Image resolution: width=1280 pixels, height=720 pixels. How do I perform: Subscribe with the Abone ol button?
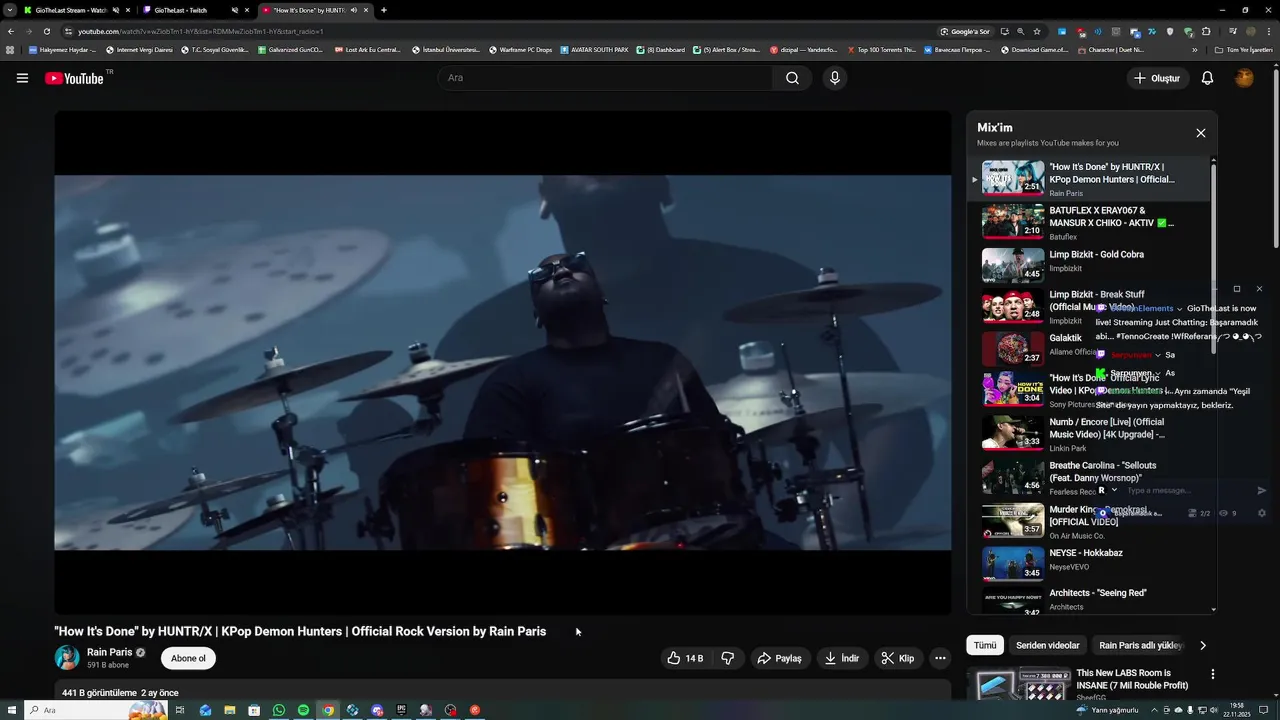tap(188, 658)
